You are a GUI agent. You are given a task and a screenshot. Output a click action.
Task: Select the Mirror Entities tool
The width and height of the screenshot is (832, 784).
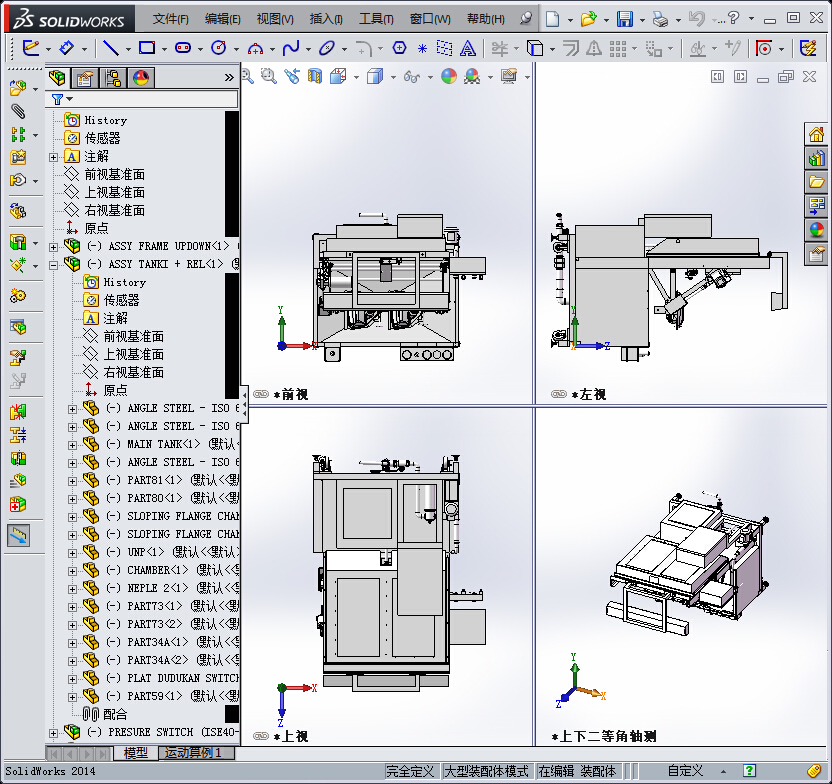pyautogui.click(x=594, y=49)
